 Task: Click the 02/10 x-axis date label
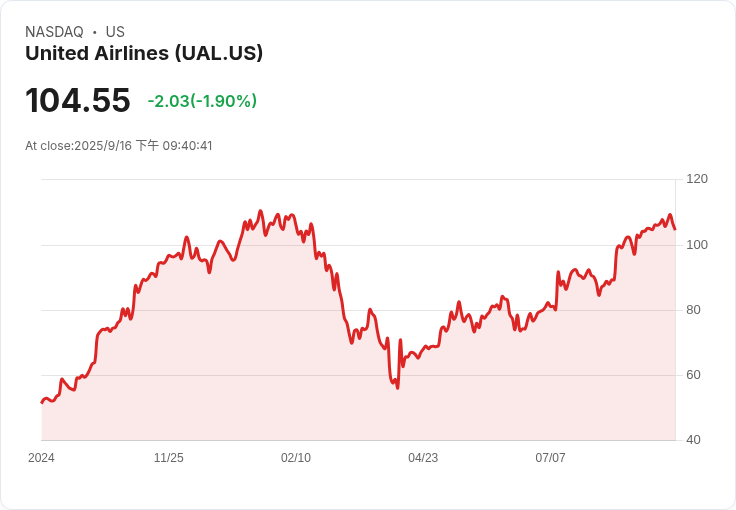(296, 458)
